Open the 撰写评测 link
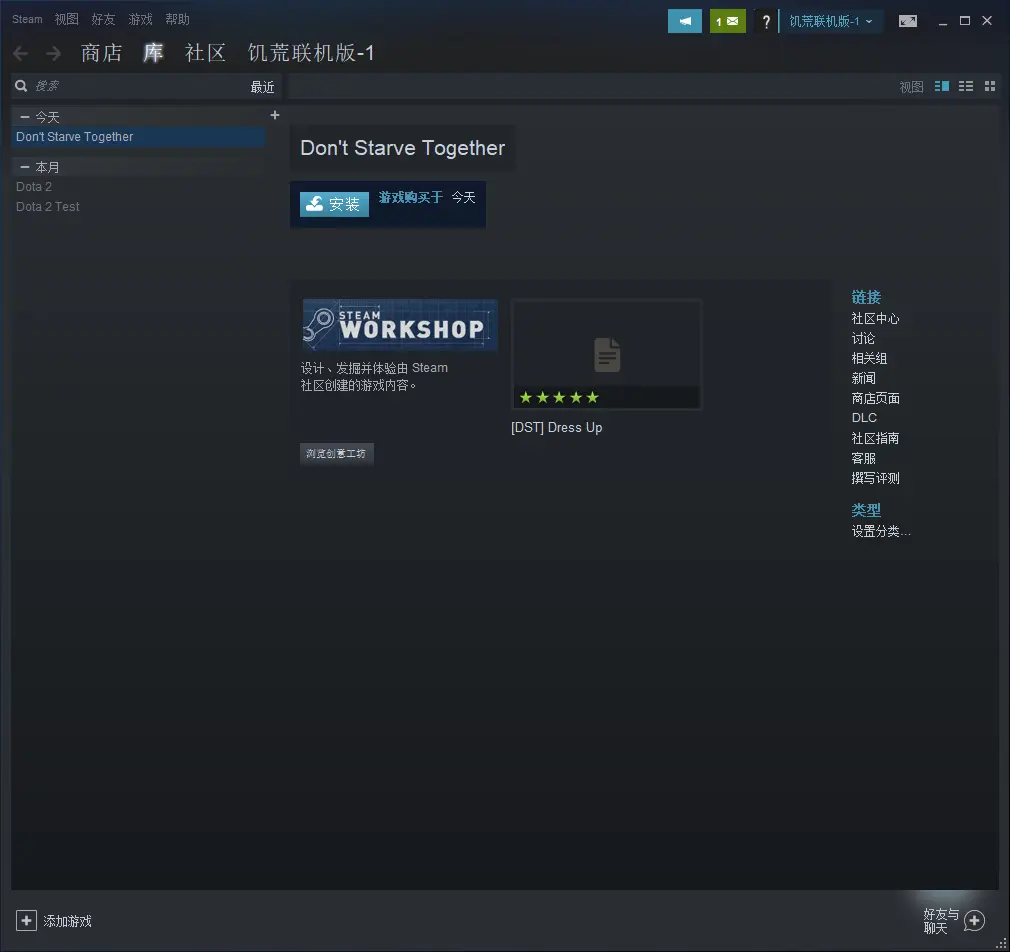 [x=875, y=478]
